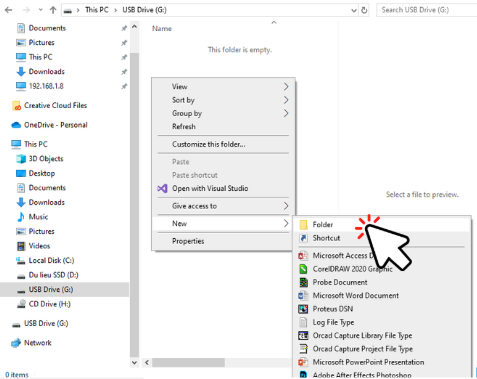
Task: Go up one folder level arrow
Action: [53, 10]
